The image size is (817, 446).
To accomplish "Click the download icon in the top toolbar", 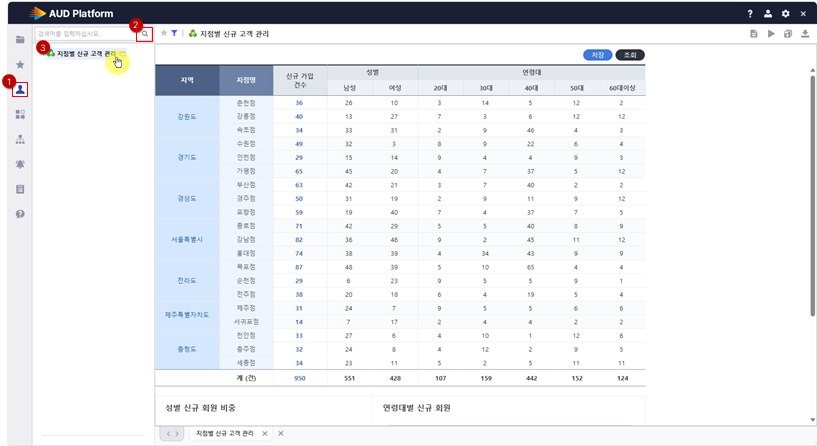I will (x=804, y=34).
